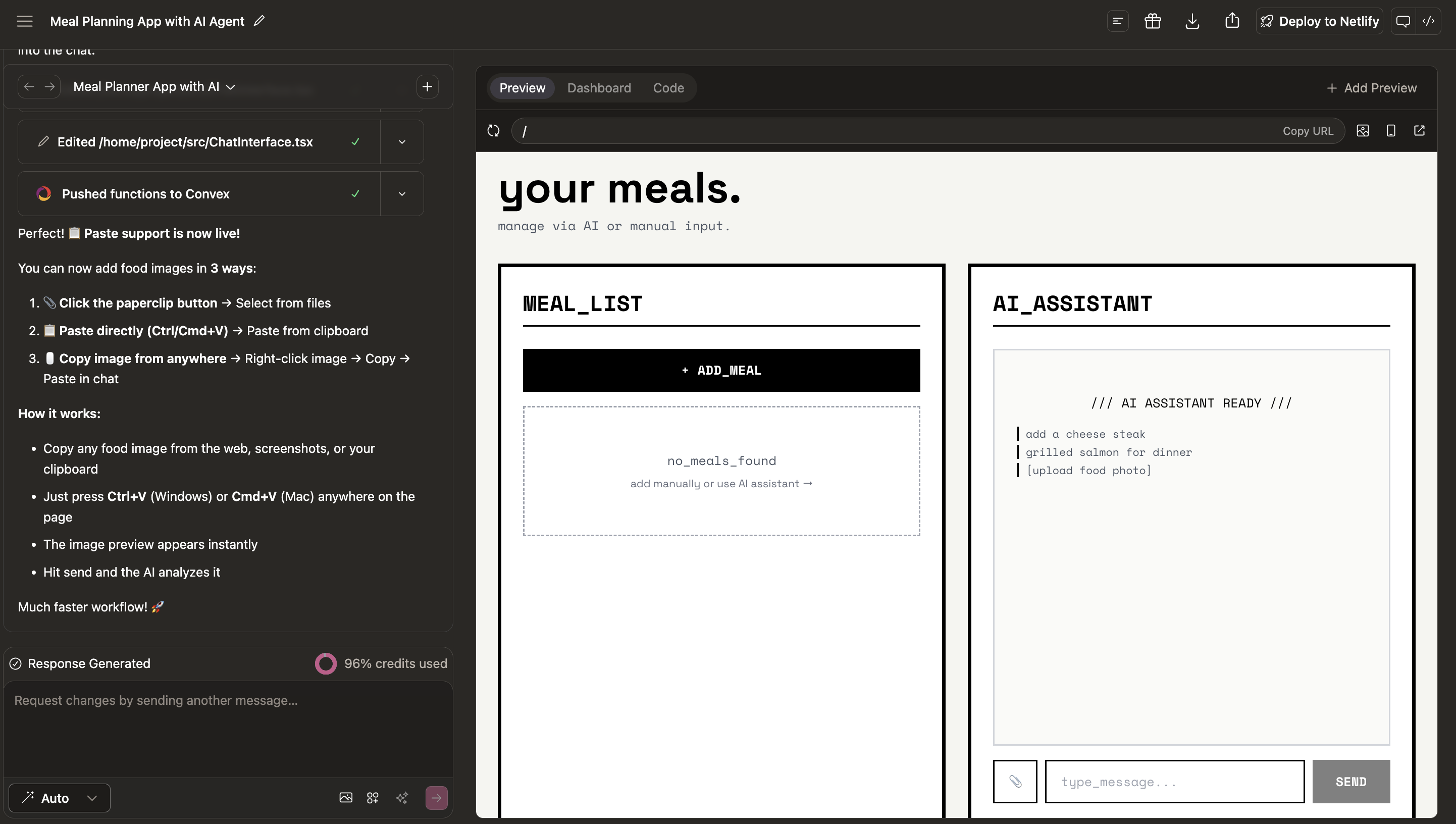Switch to the Code tab
1456x824 pixels.
click(x=668, y=88)
